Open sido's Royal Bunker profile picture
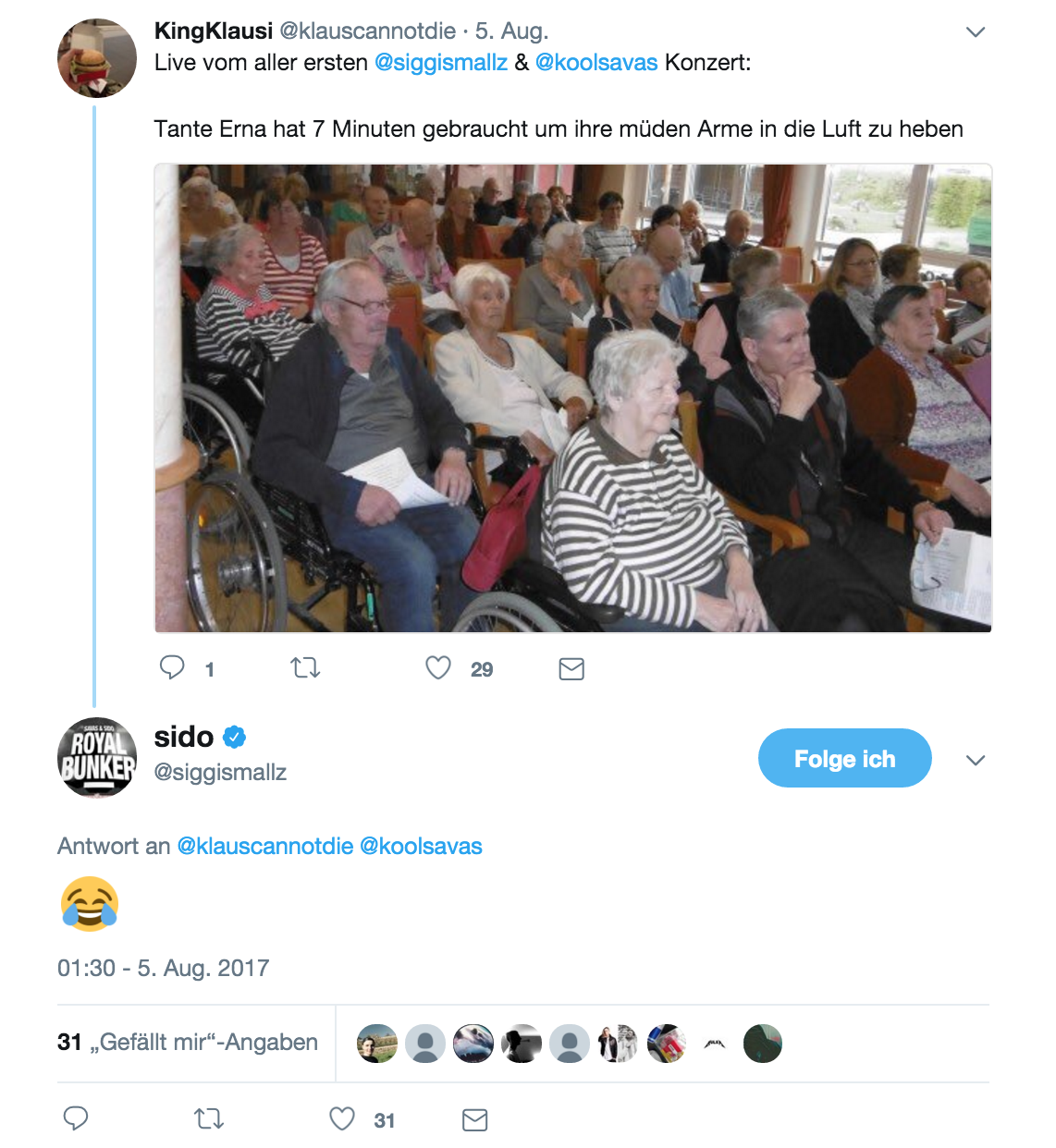 click(x=97, y=757)
